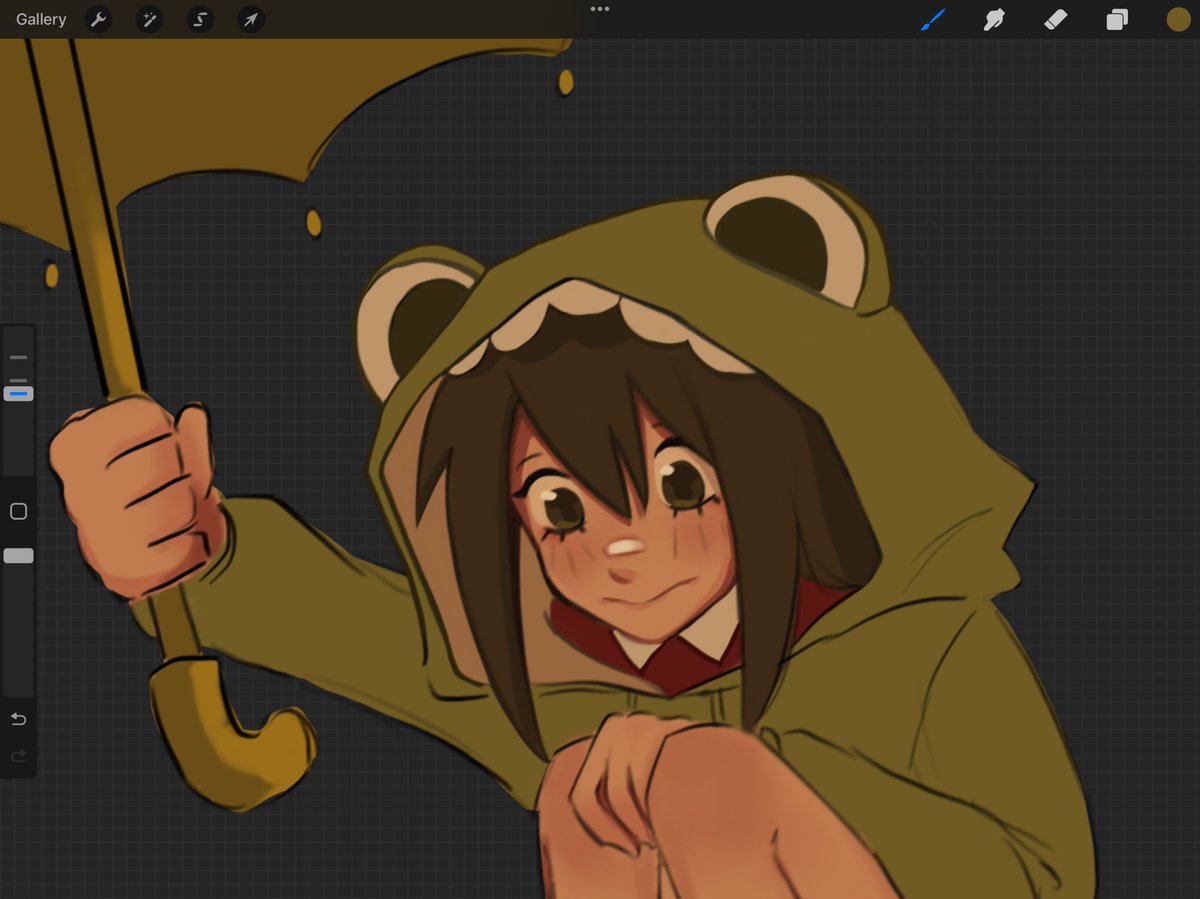
Task: Tap the brush opacity slider handle
Action: click(19, 556)
